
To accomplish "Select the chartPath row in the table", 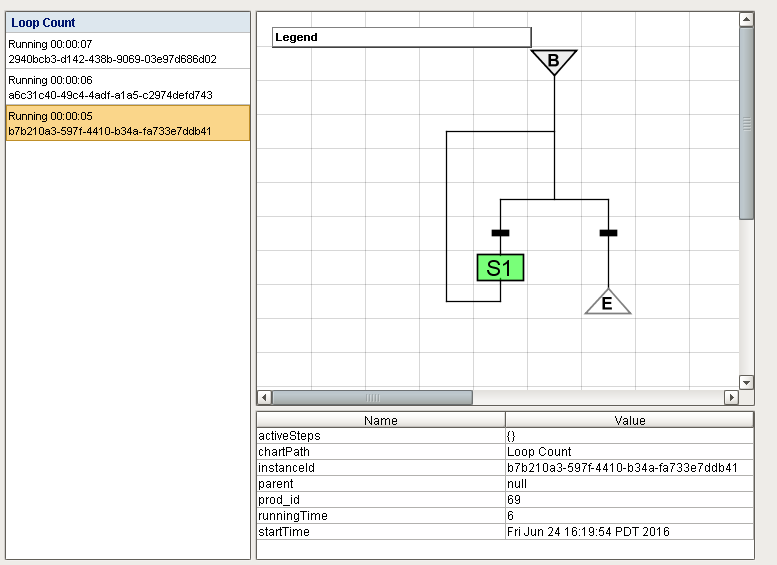I will point(380,452).
